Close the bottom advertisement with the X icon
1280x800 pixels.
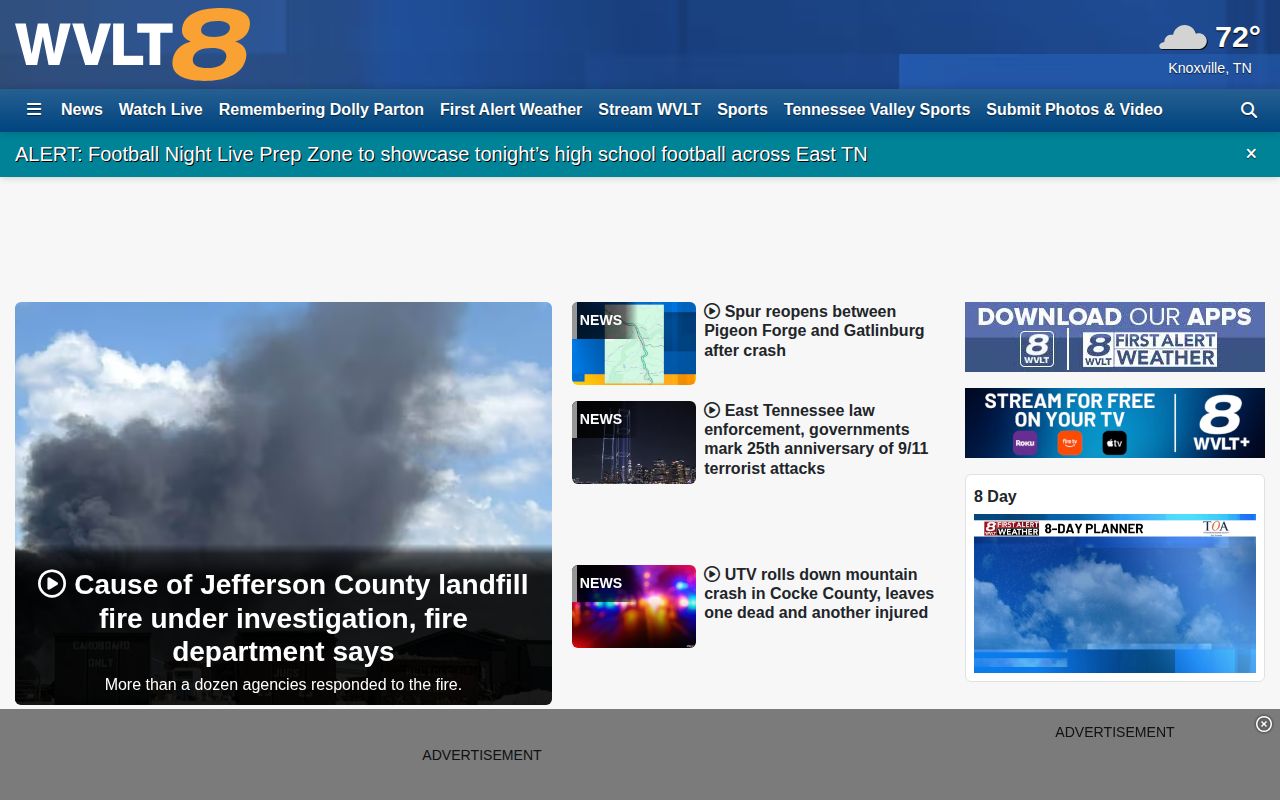click(1264, 724)
